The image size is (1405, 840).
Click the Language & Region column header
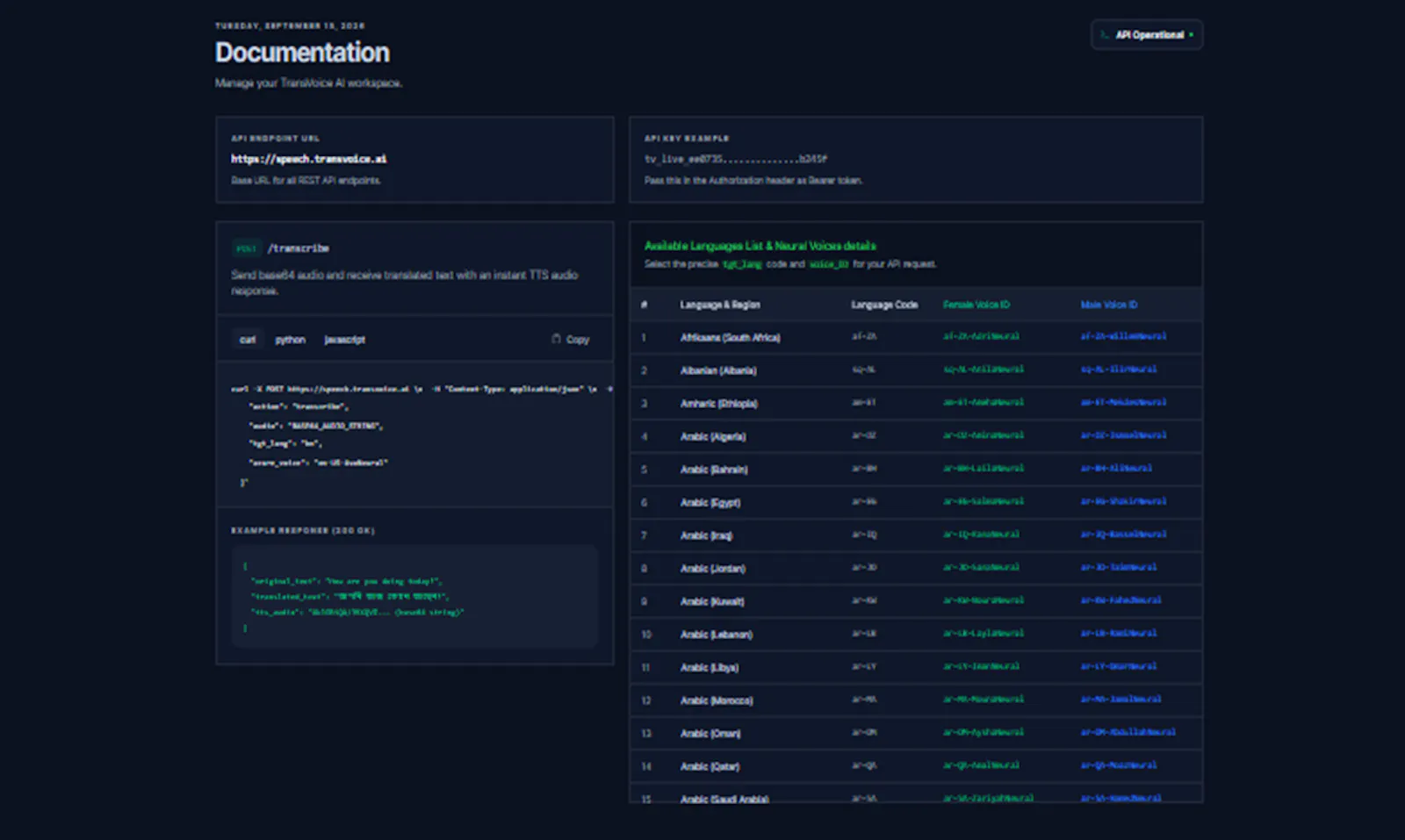pyautogui.click(x=720, y=305)
